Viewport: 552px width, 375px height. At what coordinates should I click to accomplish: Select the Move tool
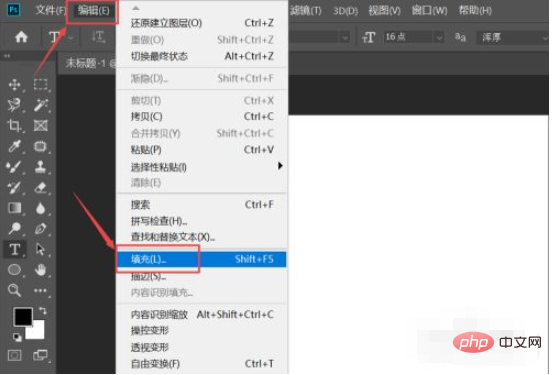point(14,85)
